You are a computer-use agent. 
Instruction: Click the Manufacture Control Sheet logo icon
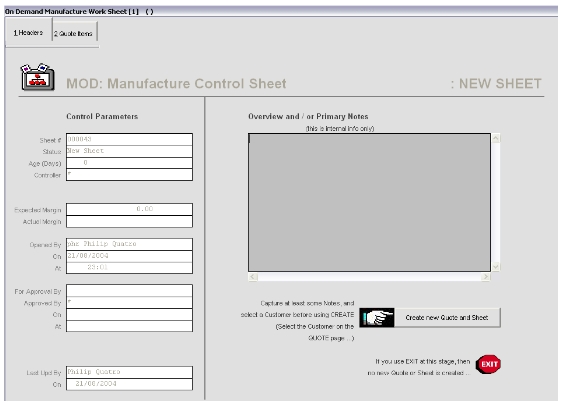coord(38,77)
